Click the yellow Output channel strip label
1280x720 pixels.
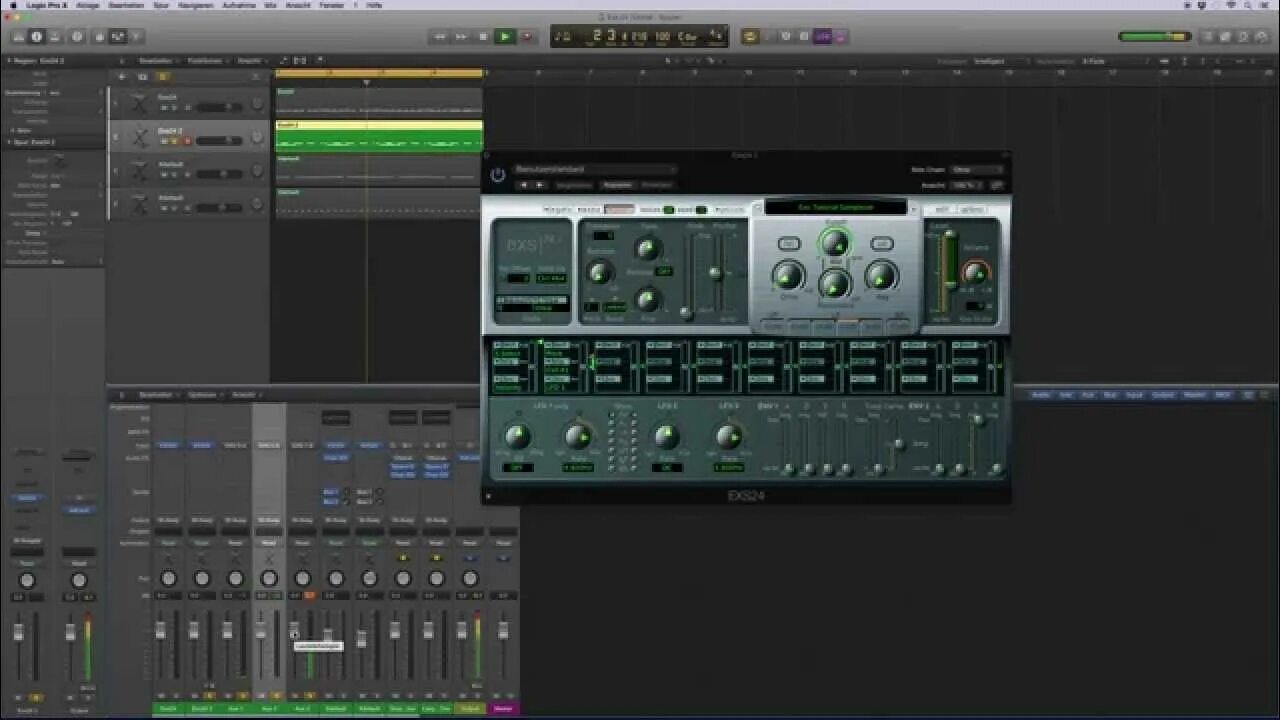[x=469, y=709]
